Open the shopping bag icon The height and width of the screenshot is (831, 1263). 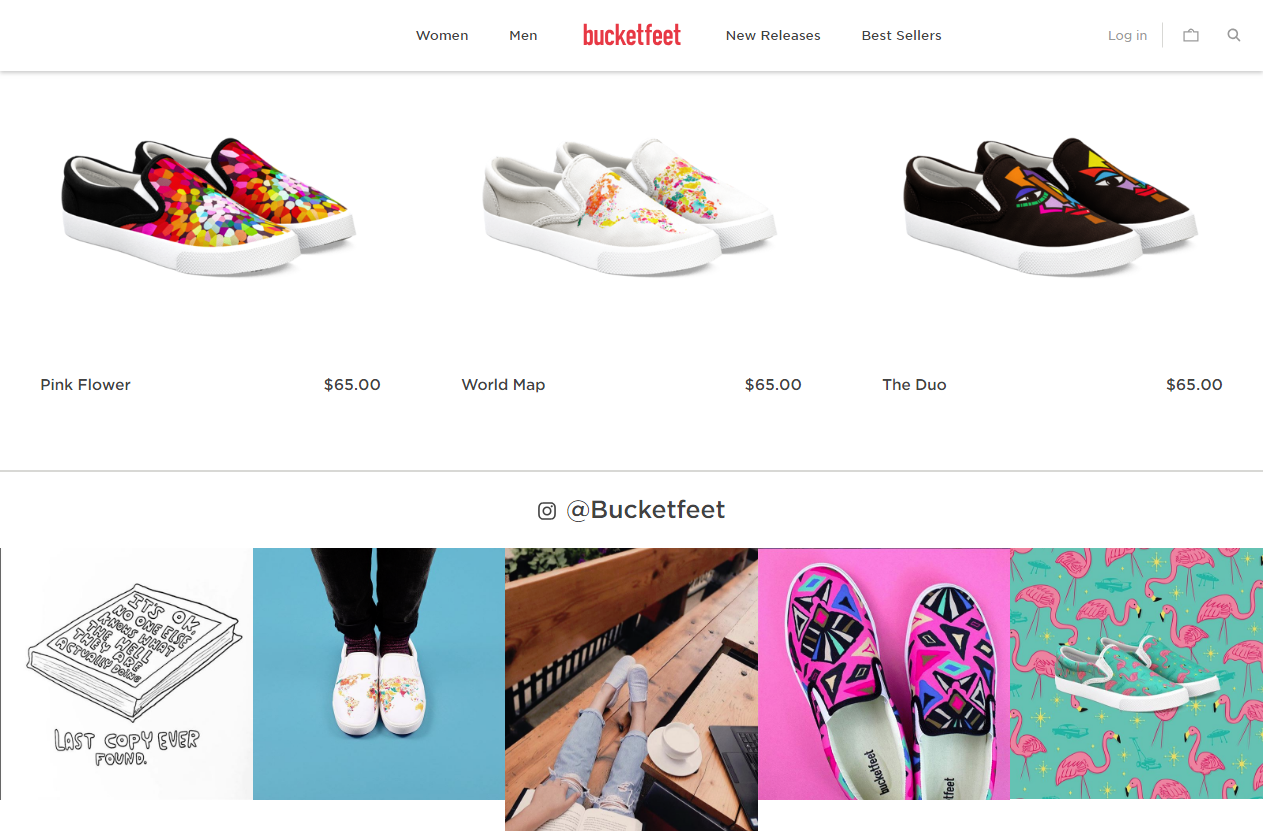point(1190,35)
